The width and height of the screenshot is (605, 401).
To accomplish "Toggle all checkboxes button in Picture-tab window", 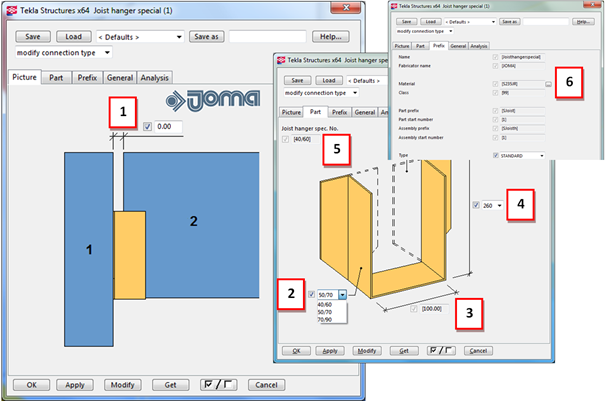I will [x=218, y=385].
